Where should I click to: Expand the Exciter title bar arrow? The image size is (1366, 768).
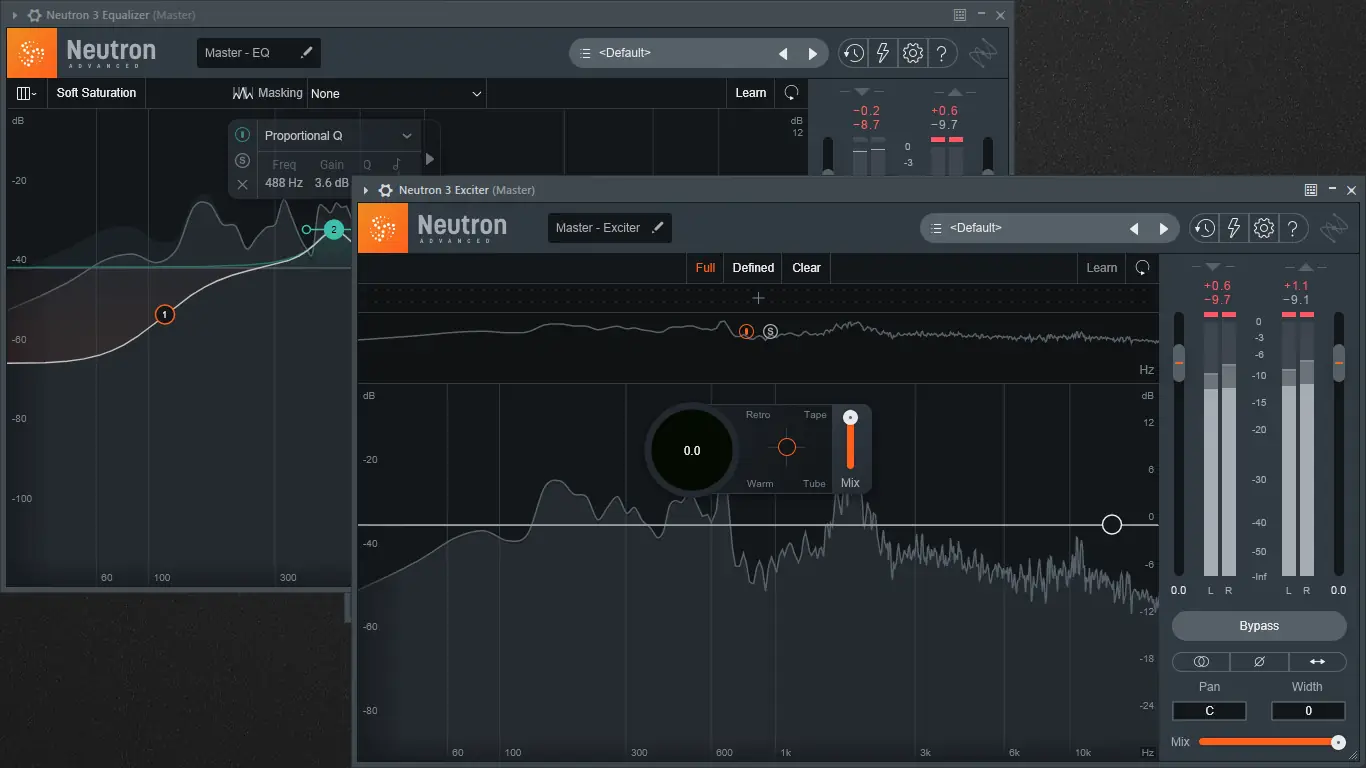(x=366, y=190)
